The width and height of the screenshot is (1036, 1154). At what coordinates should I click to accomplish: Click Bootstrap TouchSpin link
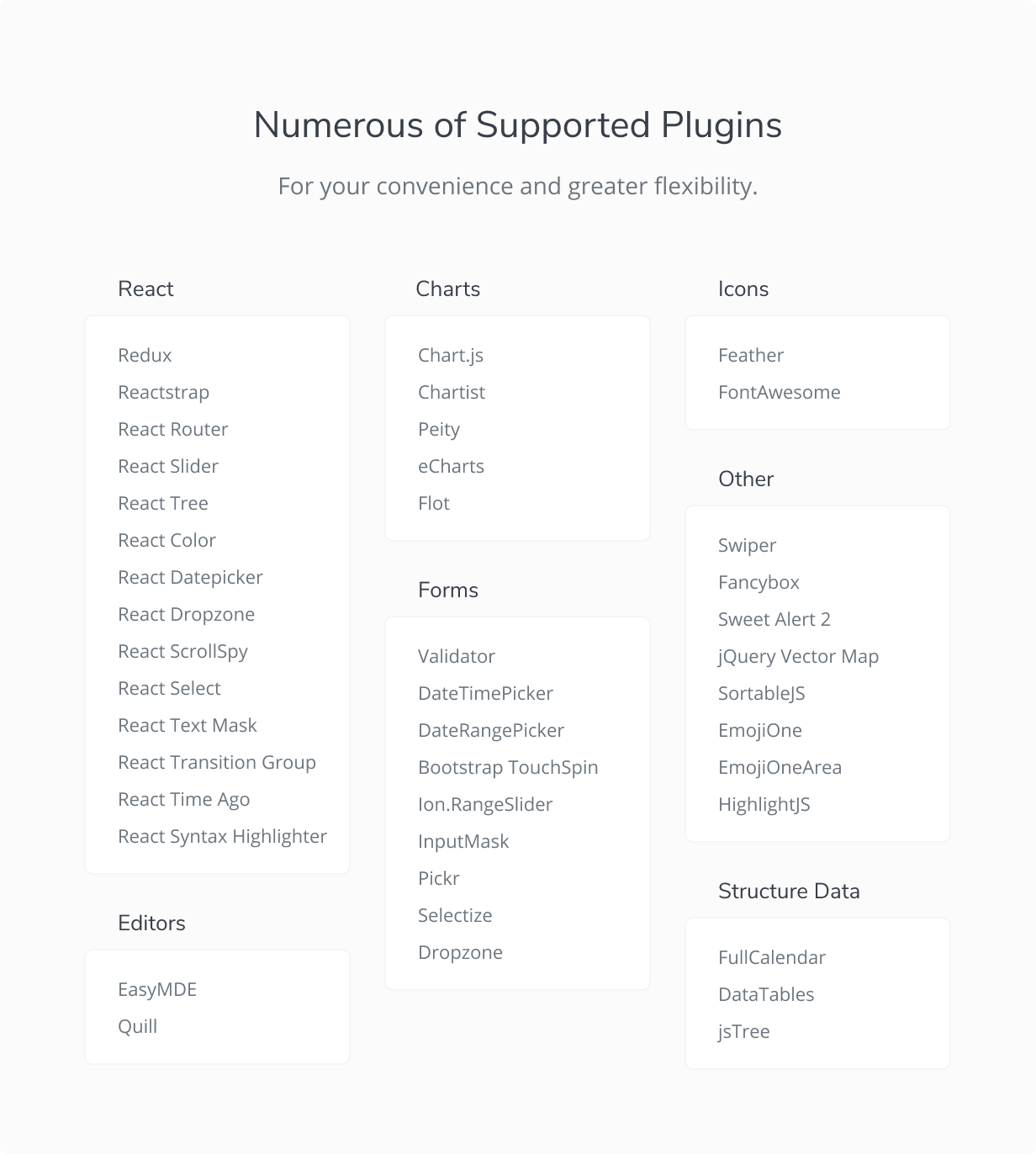(508, 767)
